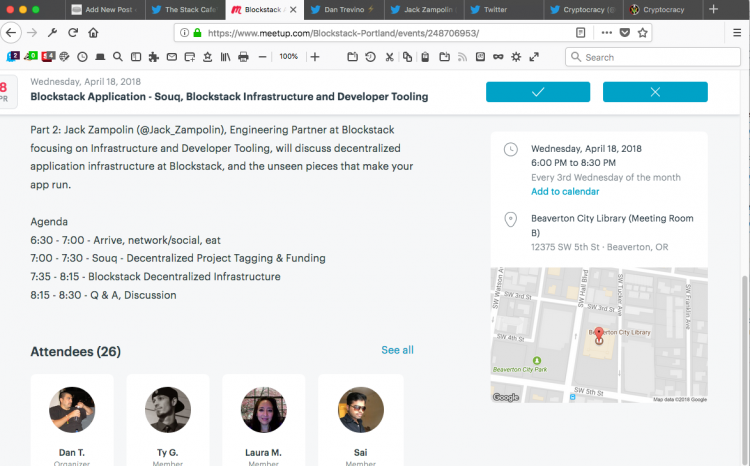Click Beaverton City Park label on map
The image size is (750, 466).
point(520,369)
